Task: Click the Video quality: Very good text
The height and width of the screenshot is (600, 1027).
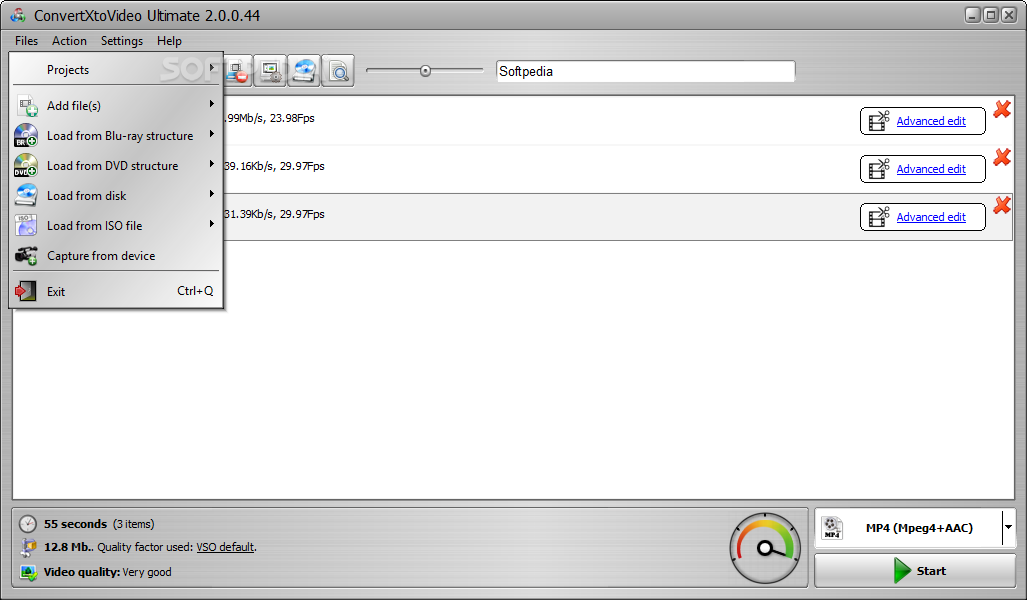Action: pyautogui.click(x=107, y=572)
